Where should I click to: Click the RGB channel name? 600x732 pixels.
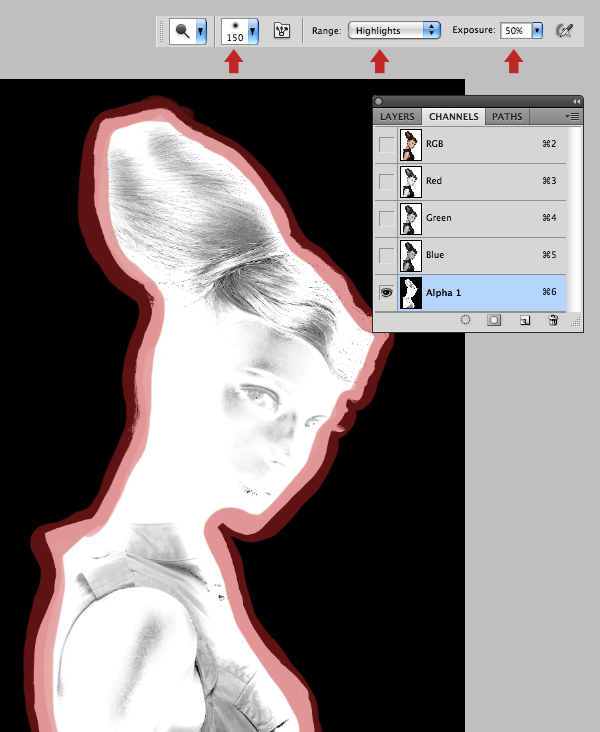[434, 144]
